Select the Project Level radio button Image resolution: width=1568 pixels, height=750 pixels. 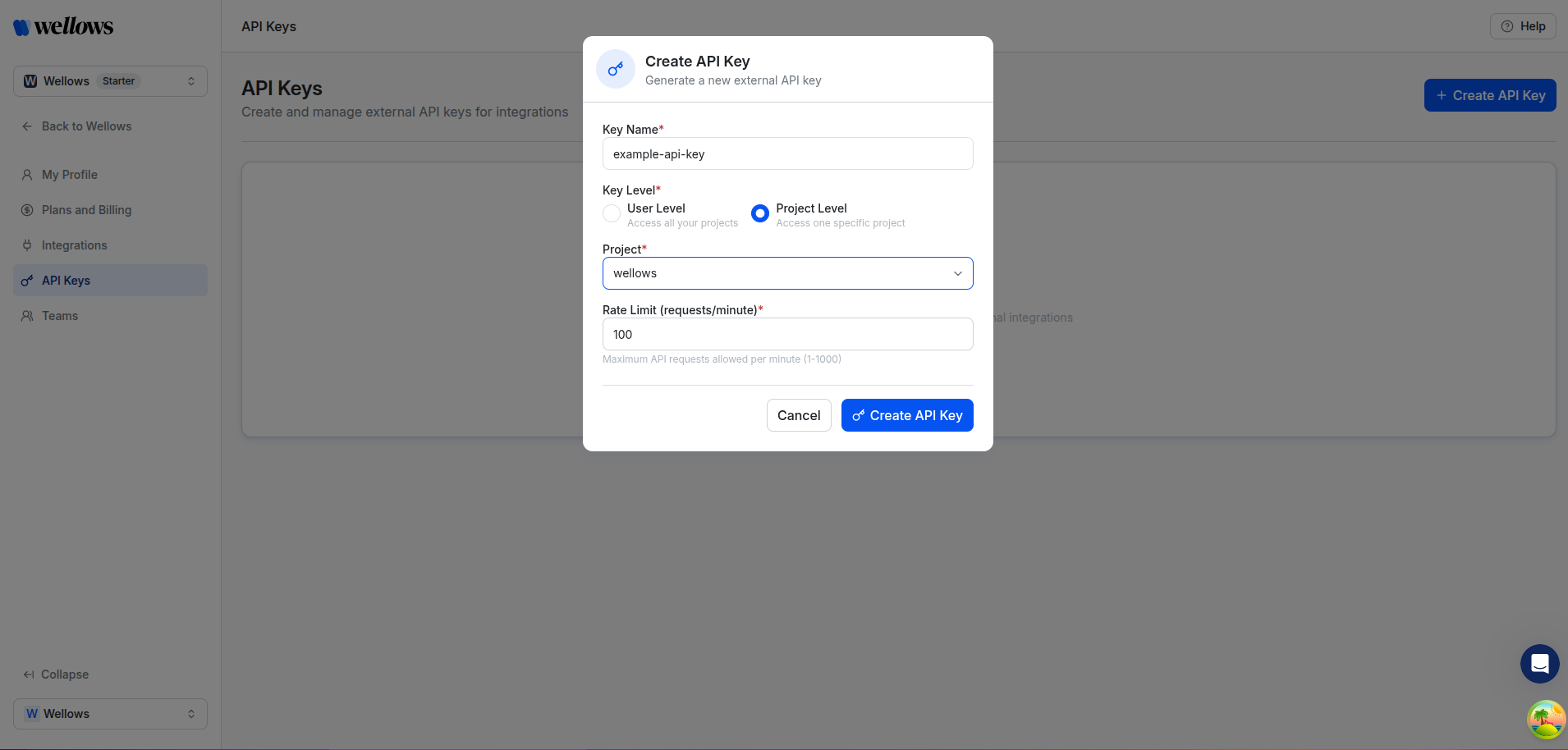pos(759,213)
